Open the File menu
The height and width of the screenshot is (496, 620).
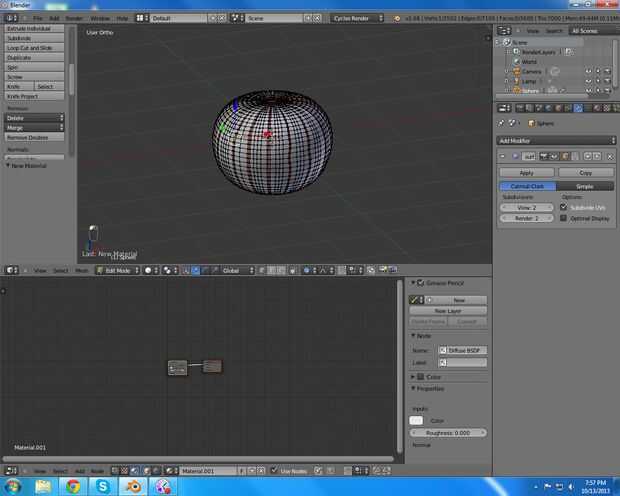click(38, 18)
